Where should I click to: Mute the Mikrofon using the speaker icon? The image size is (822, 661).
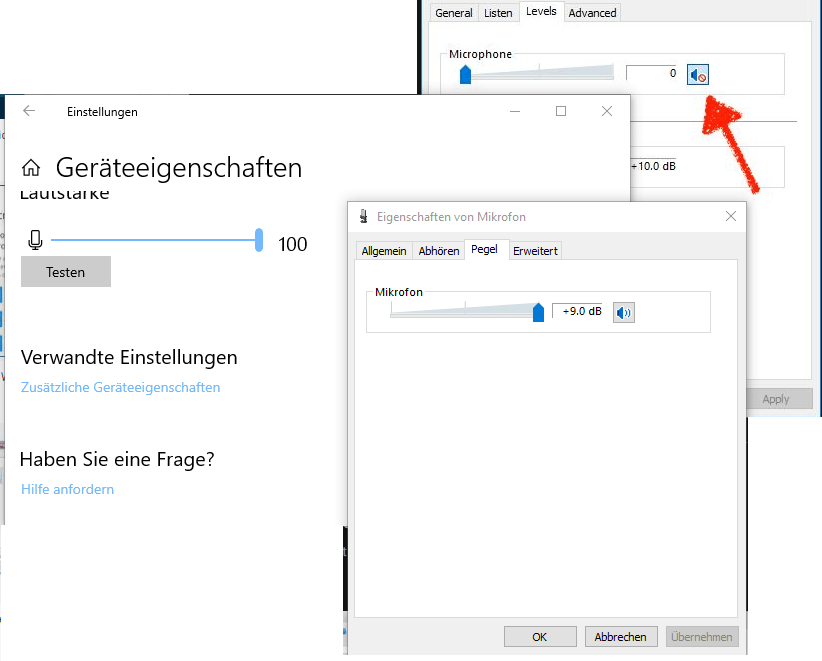(x=623, y=312)
